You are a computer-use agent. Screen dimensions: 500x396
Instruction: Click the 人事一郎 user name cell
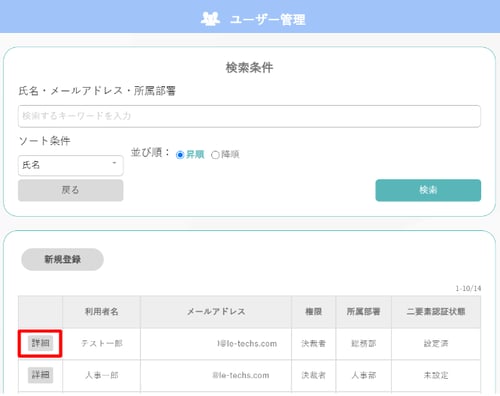pyautogui.click(x=102, y=375)
